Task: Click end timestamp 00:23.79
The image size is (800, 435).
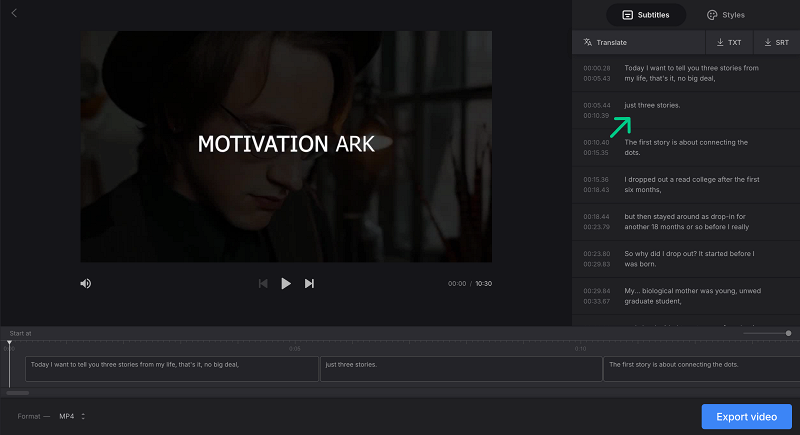Action: (596, 227)
